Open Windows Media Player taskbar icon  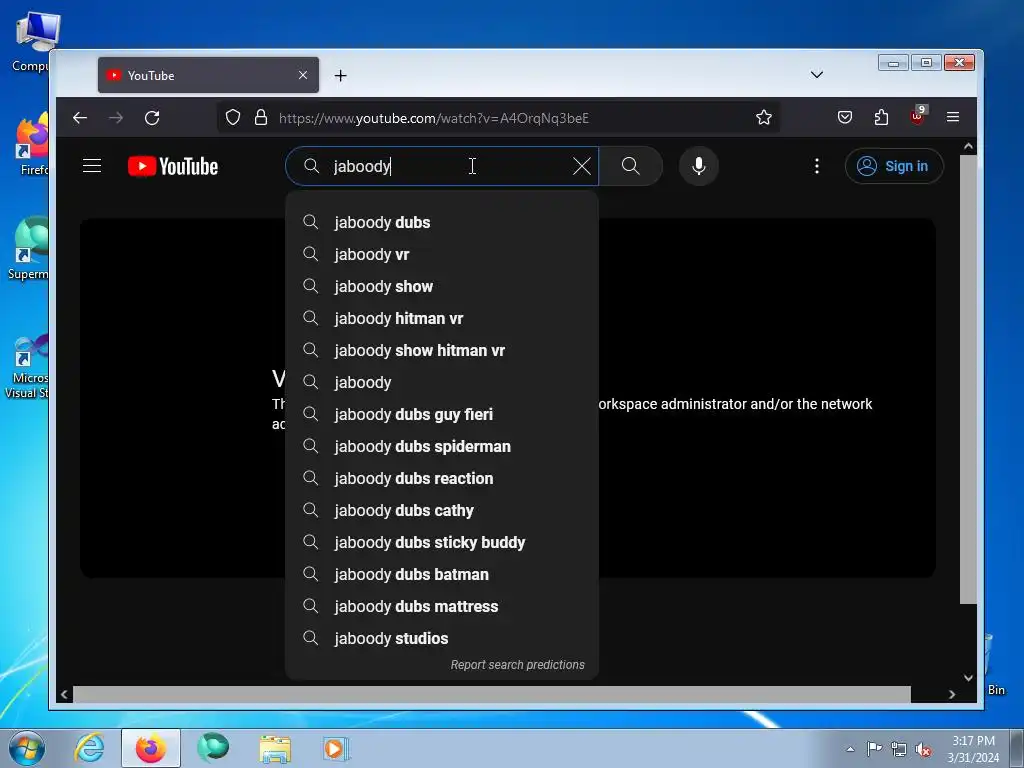(336, 748)
